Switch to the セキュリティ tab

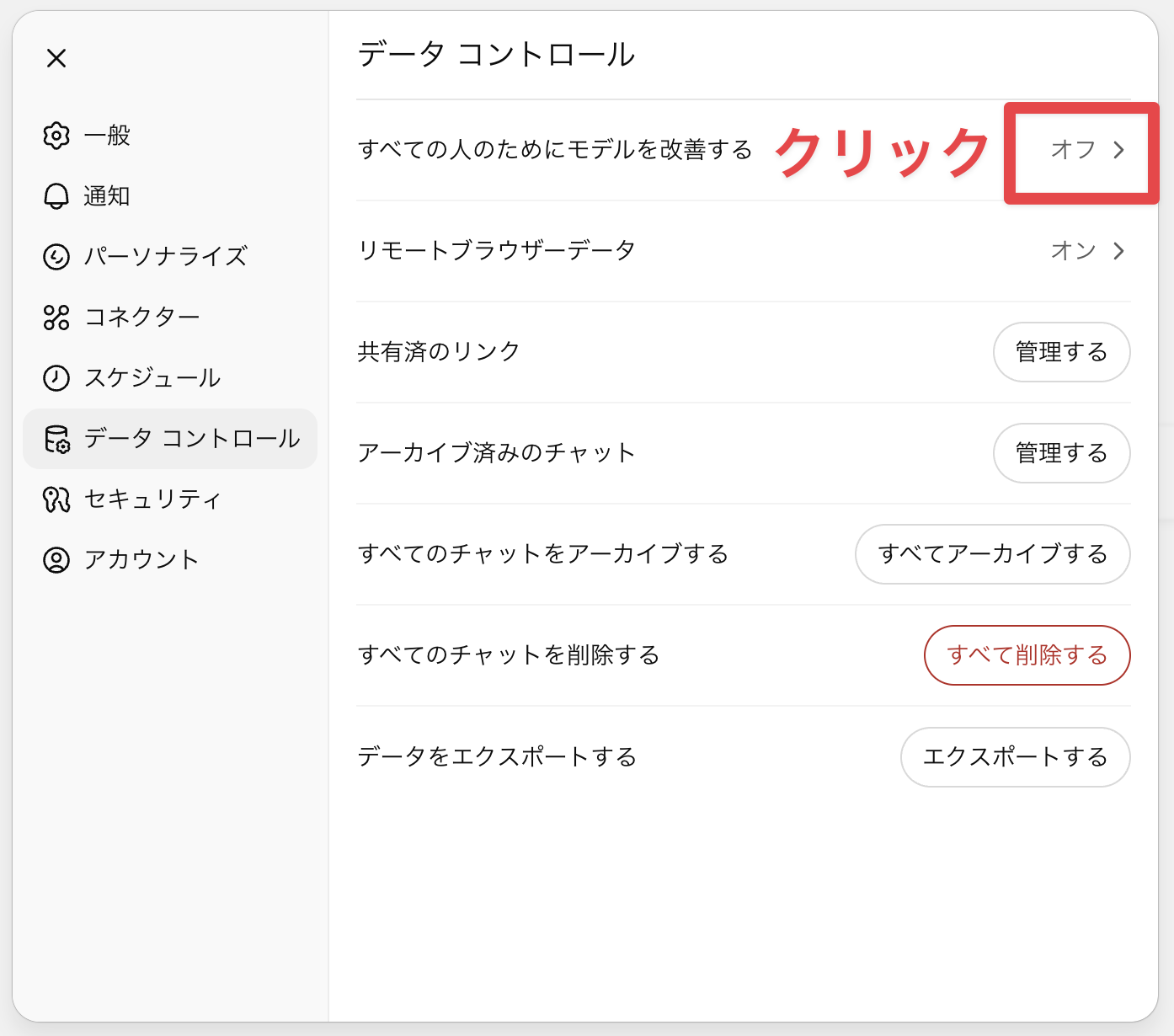tap(152, 499)
